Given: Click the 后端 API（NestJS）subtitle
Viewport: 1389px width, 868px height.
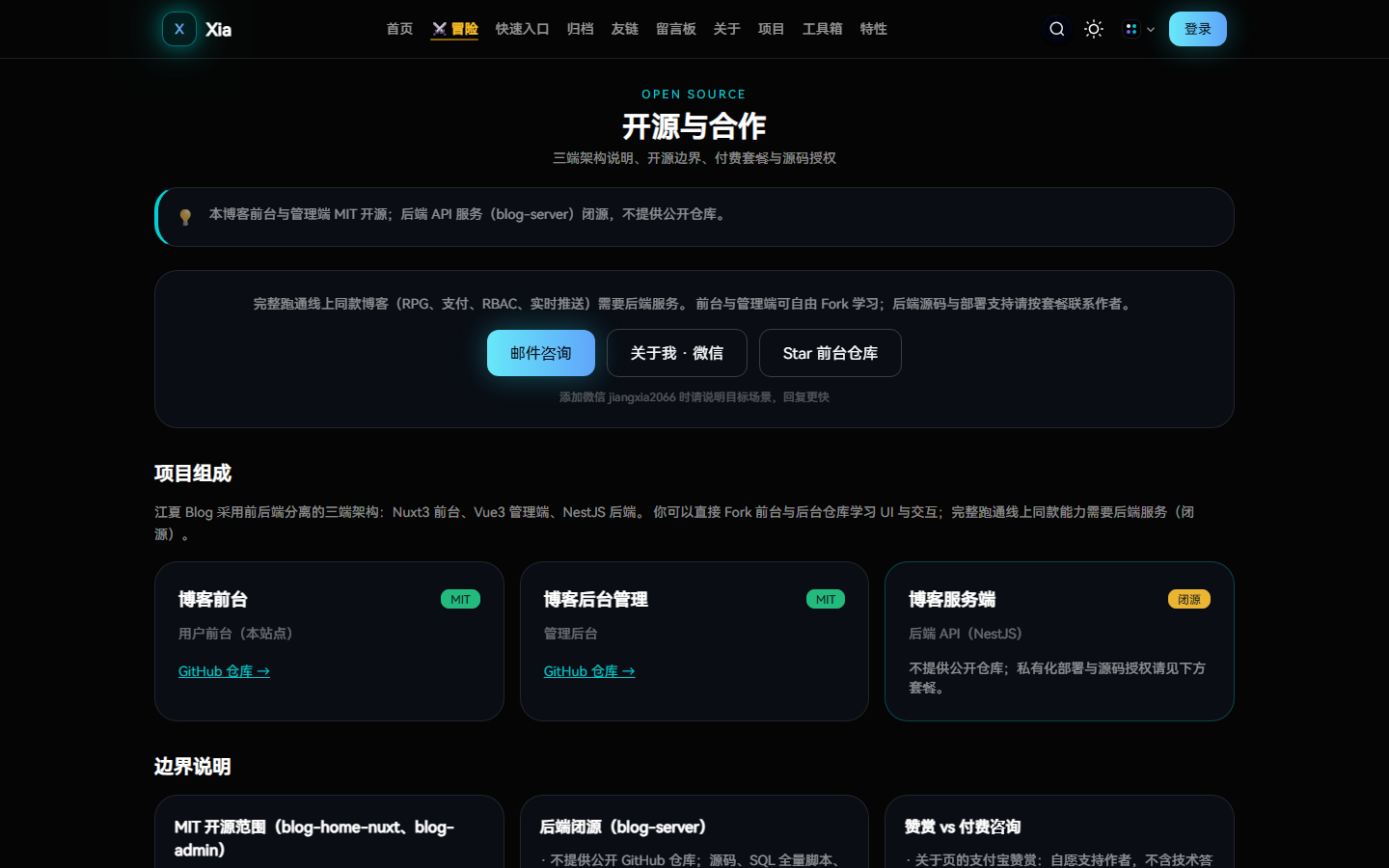Looking at the screenshot, I should [966, 634].
